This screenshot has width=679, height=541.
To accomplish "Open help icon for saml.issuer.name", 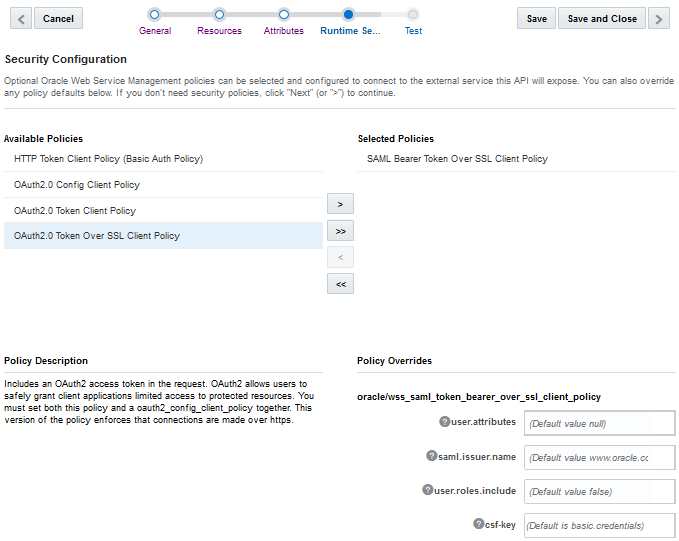I will click(431, 456).
